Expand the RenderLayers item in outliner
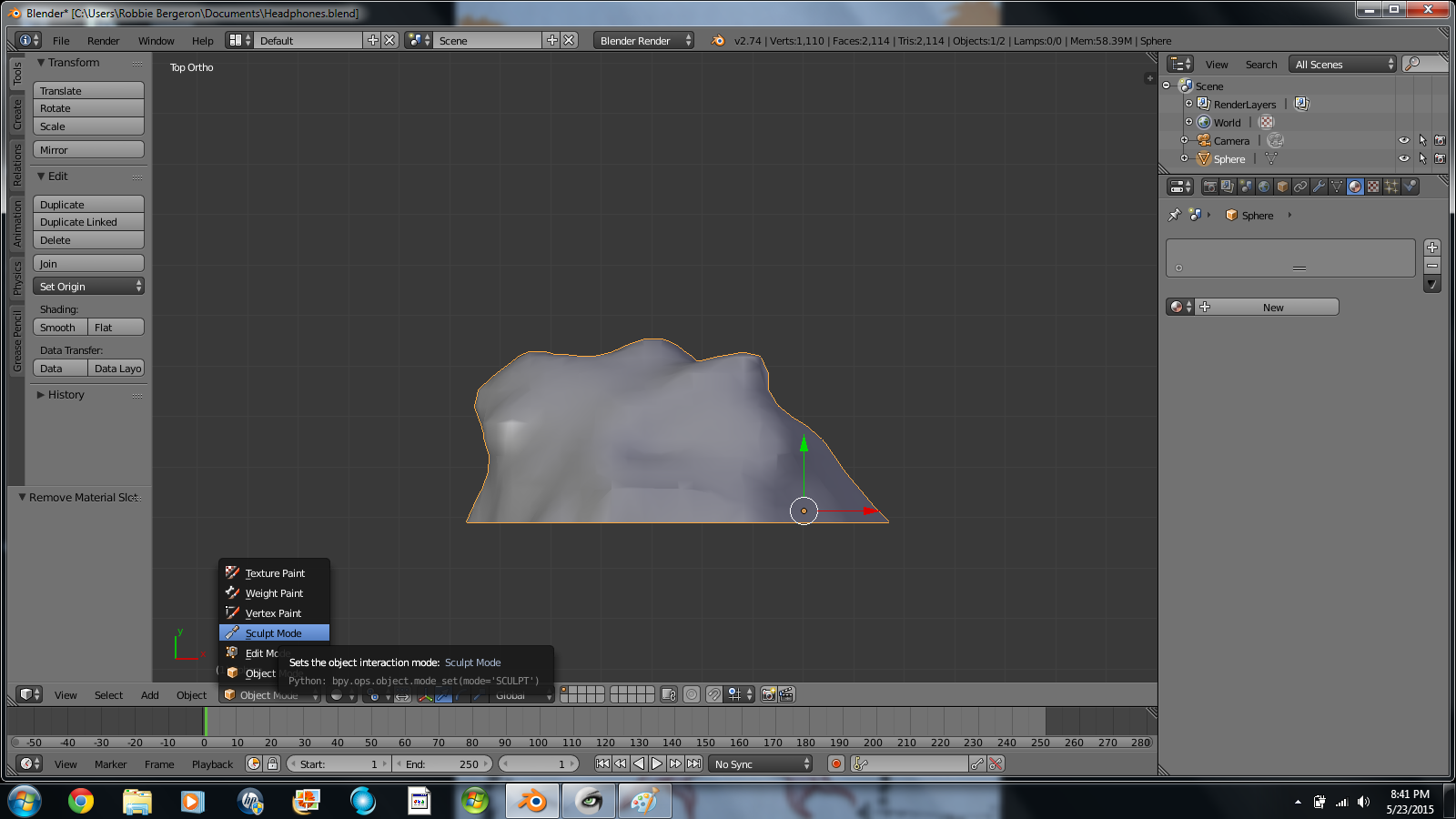Image resolution: width=1456 pixels, height=819 pixels. coord(1188,104)
